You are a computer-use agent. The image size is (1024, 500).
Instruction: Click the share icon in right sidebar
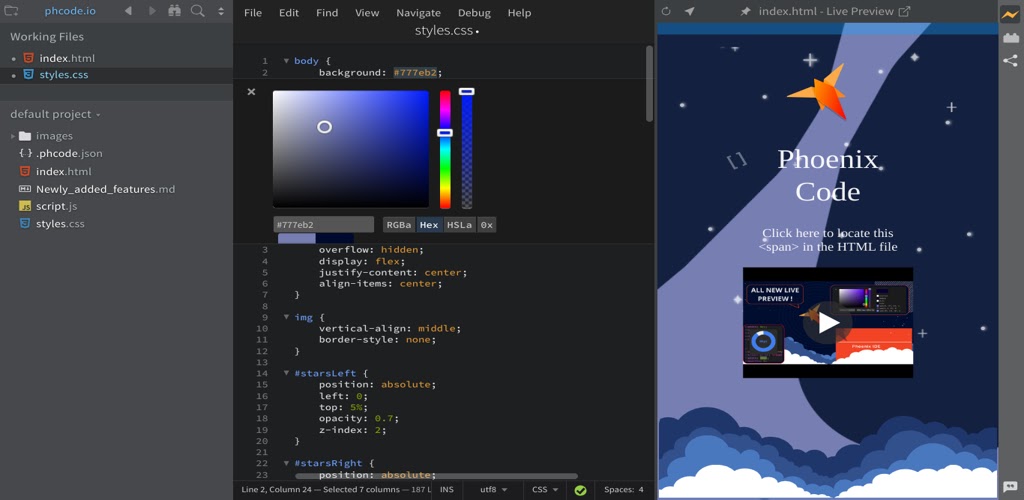point(1010,60)
